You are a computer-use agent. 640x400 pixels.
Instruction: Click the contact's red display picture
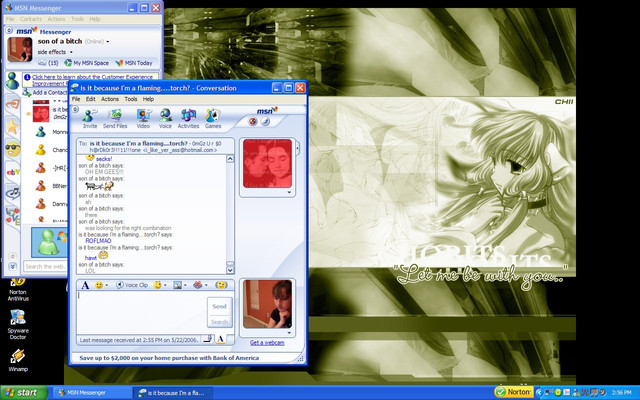click(267, 163)
